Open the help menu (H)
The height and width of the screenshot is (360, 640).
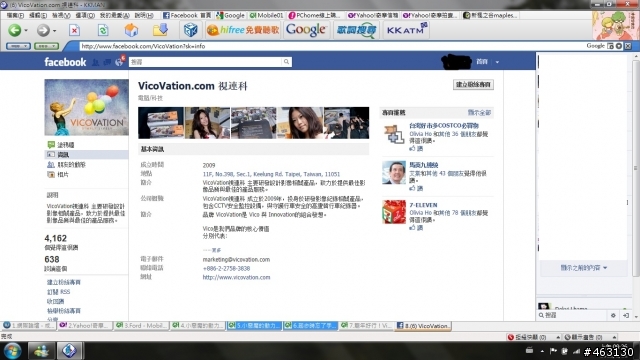tap(144, 15)
